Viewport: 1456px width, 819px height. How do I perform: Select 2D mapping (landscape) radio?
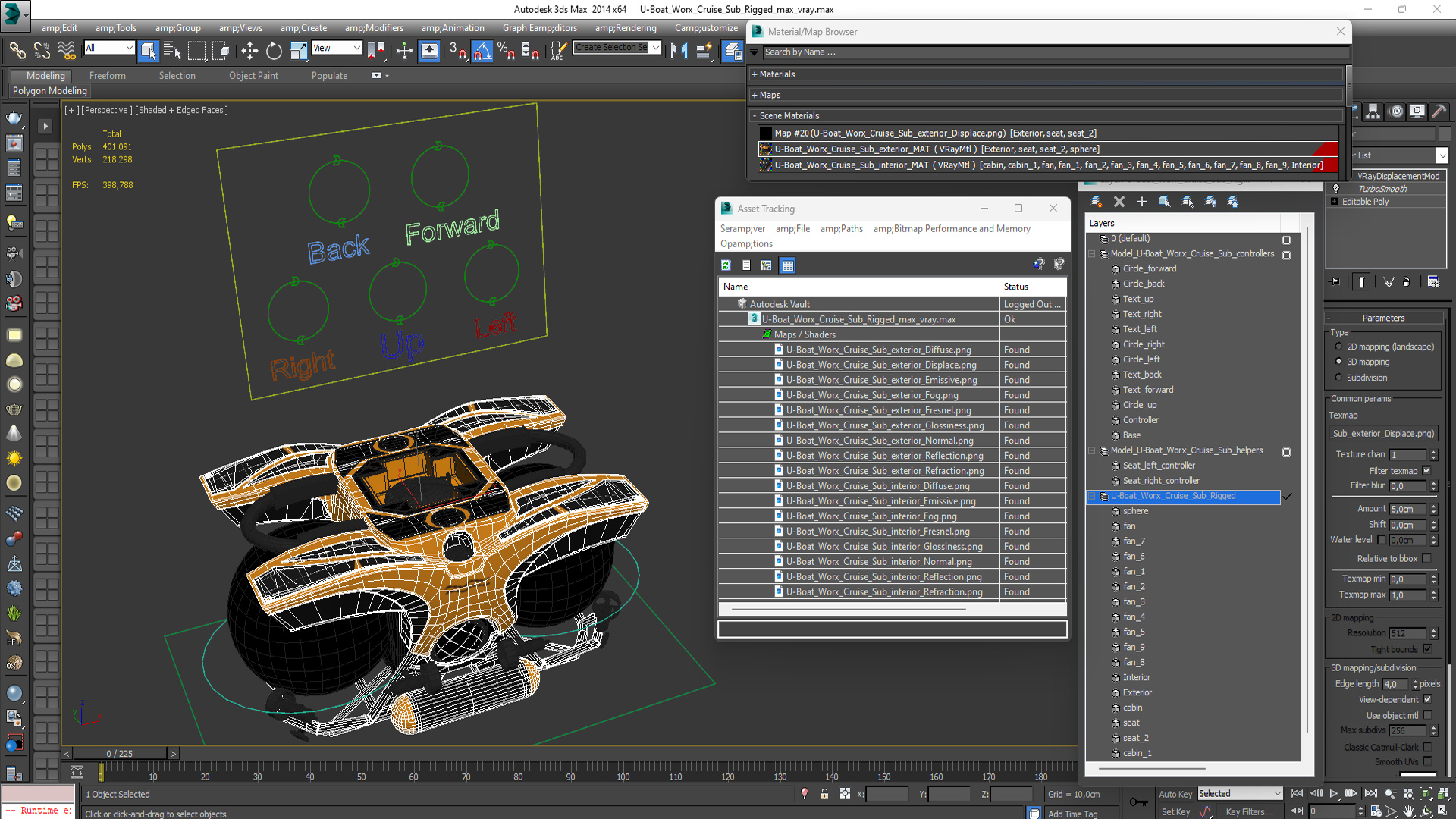[x=1338, y=347]
